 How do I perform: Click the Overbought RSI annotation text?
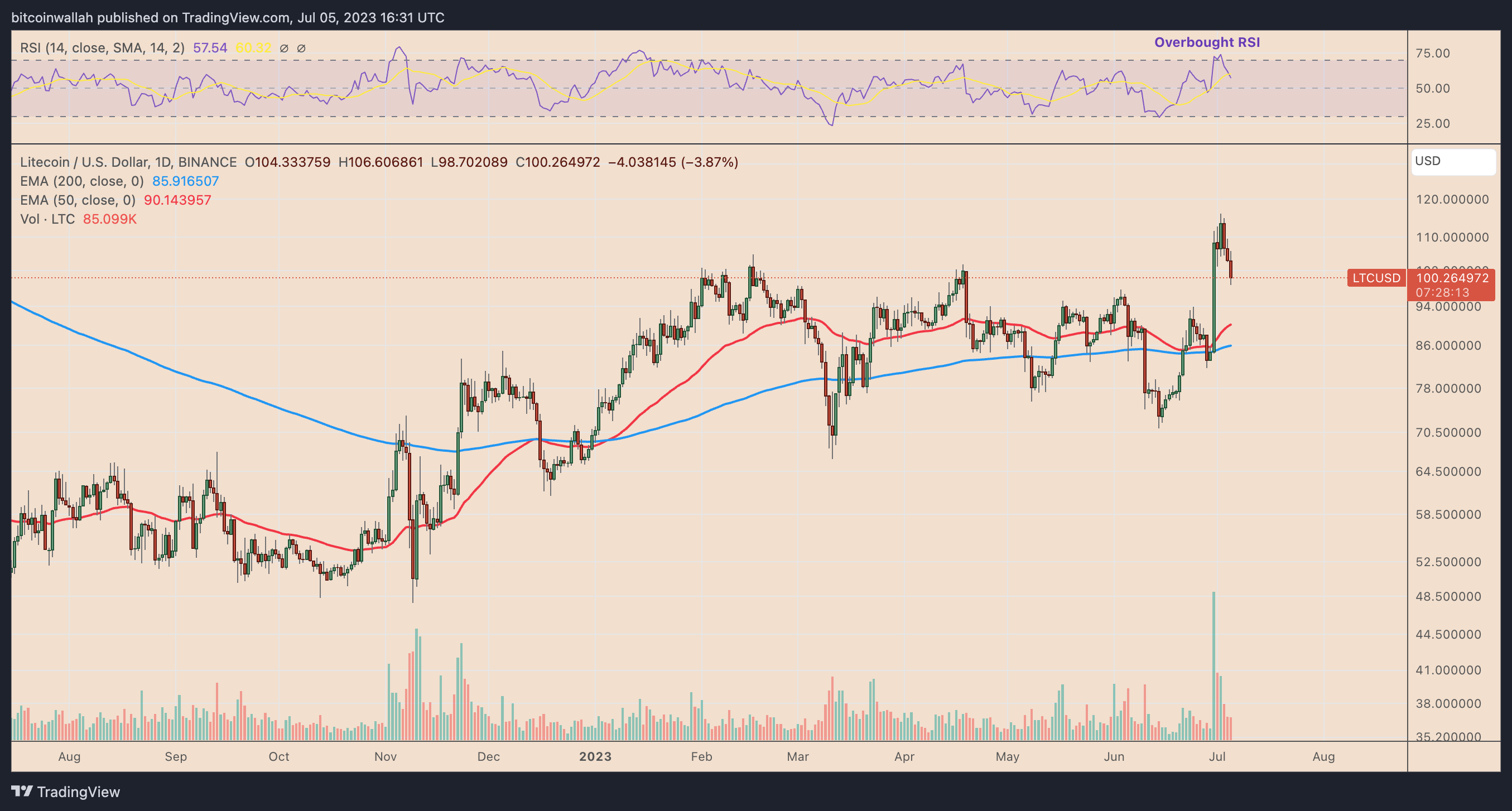click(1207, 42)
